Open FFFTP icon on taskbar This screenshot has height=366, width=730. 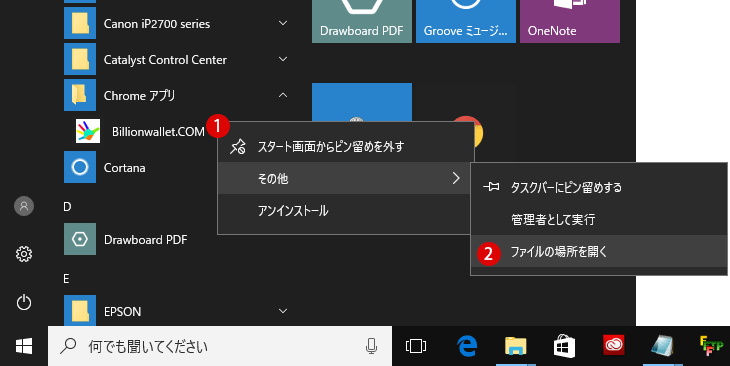[711, 346]
